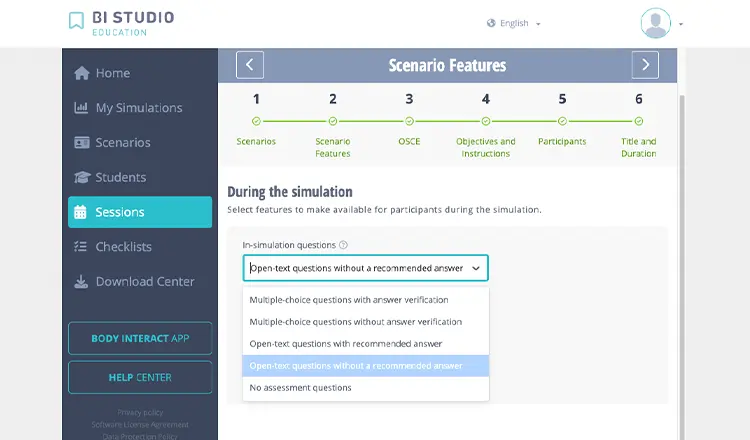
Task: Select Multiple-choice questions with answer verification
Action: (349, 300)
